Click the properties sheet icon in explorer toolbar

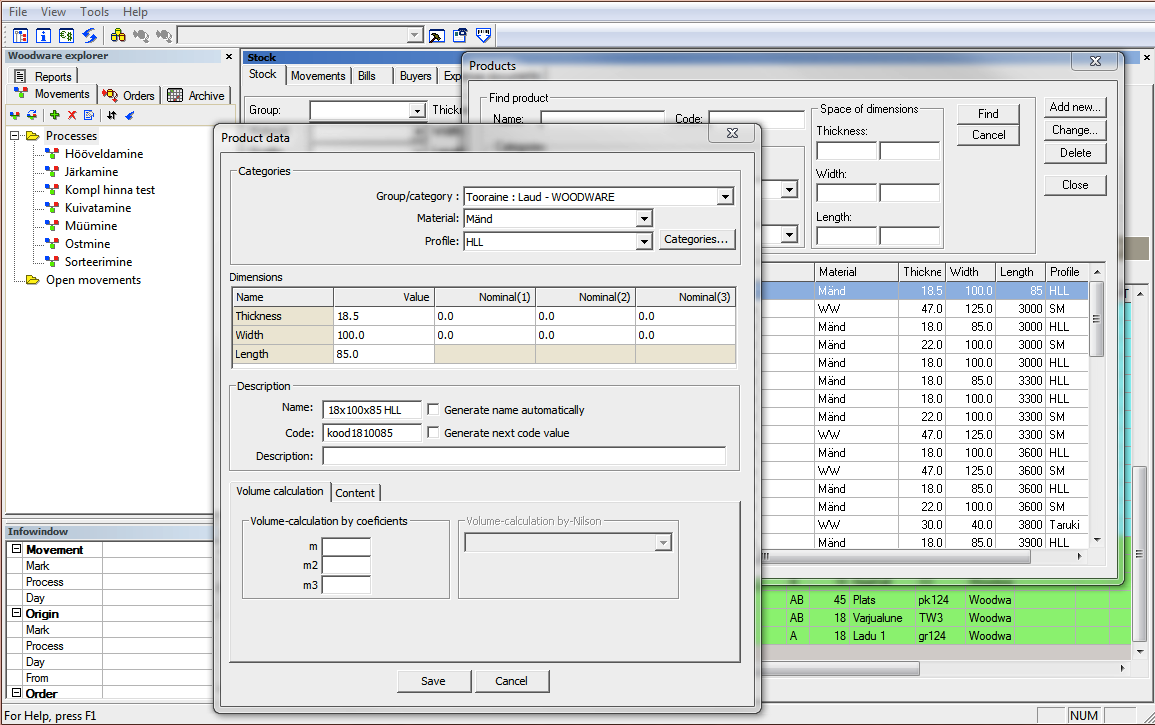point(89,115)
